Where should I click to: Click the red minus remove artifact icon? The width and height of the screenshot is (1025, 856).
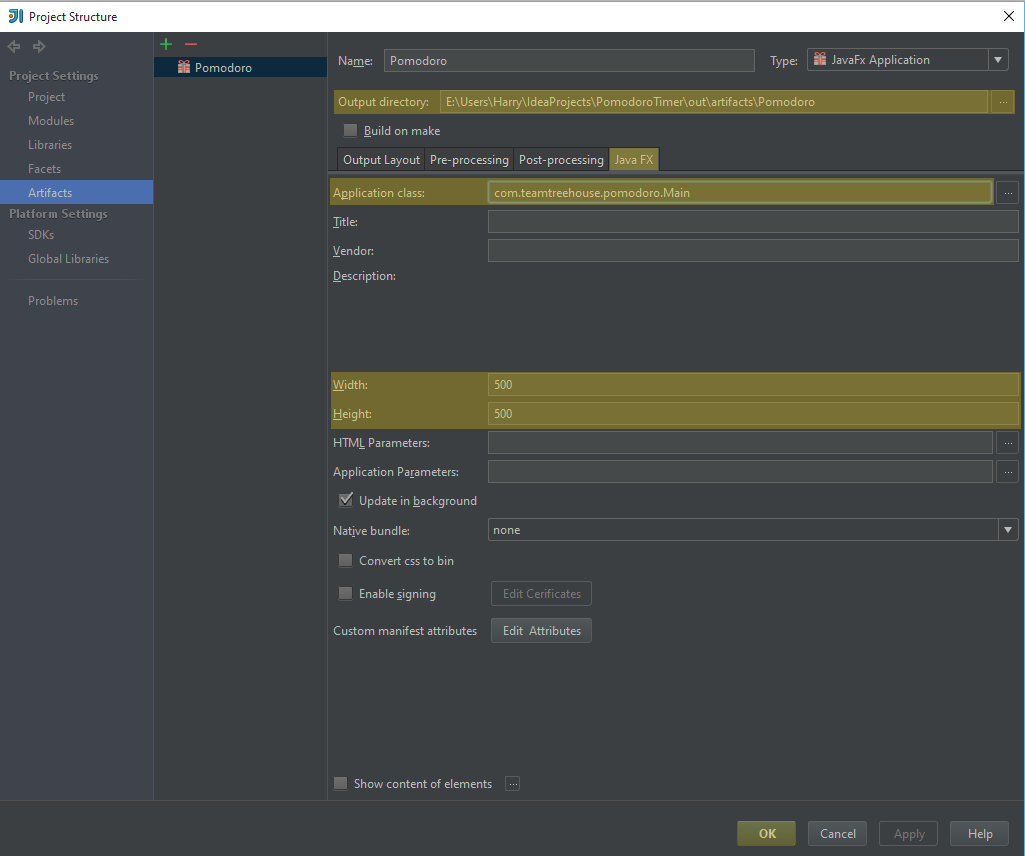[x=191, y=44]
